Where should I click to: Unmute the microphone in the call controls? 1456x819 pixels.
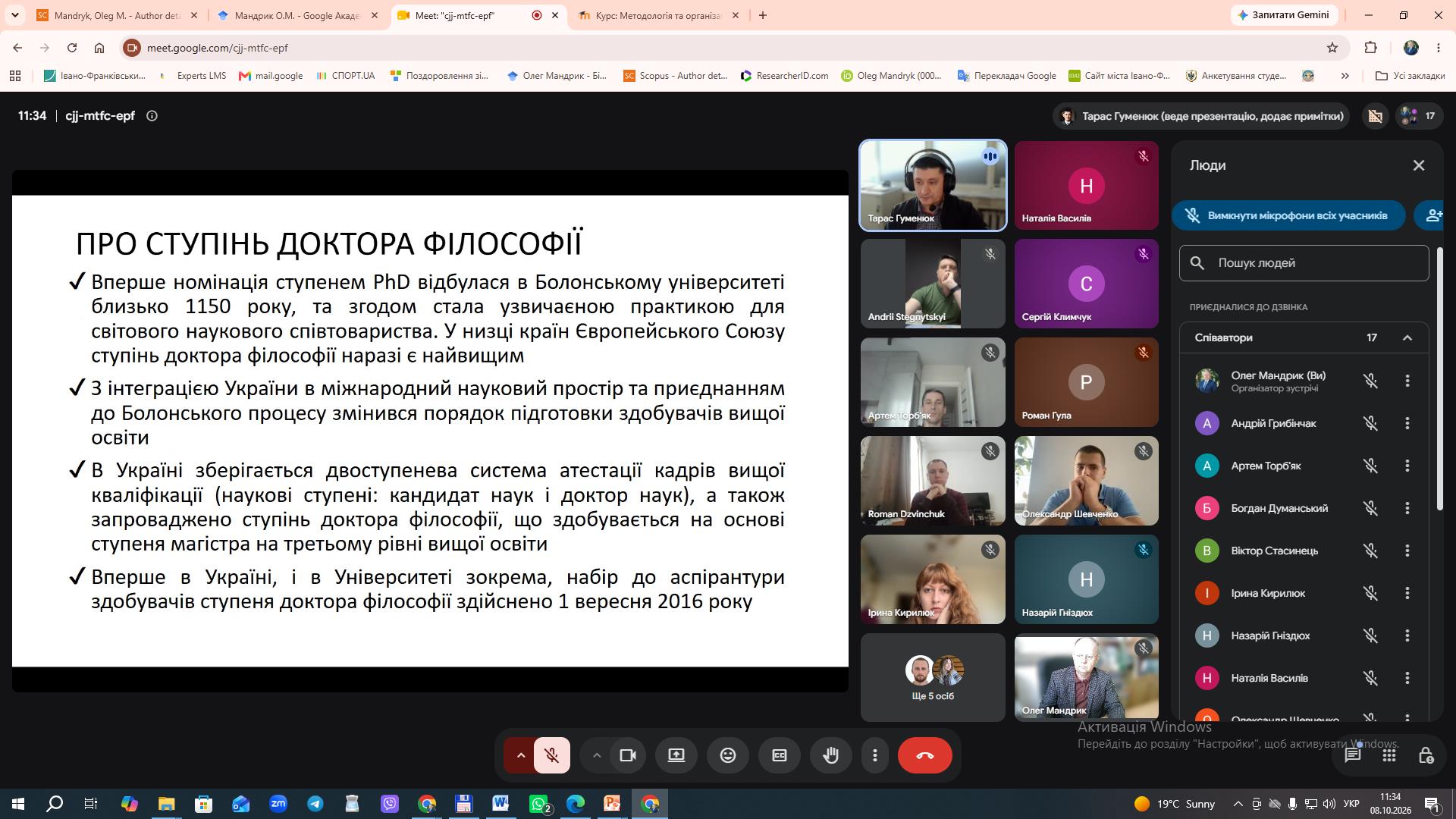pos(552,755)
